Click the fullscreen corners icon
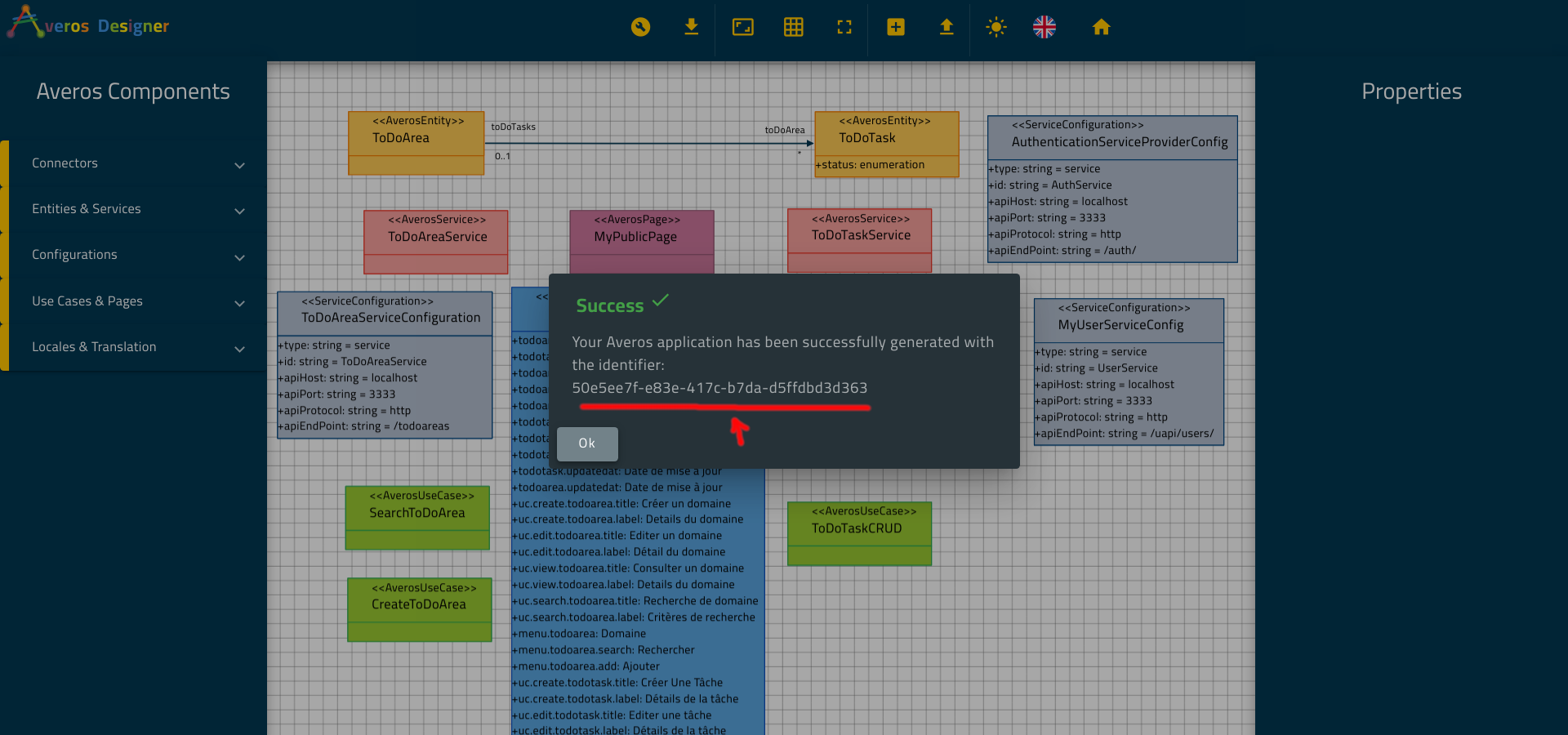The image size is (1568, 735). tap(844, 27)
